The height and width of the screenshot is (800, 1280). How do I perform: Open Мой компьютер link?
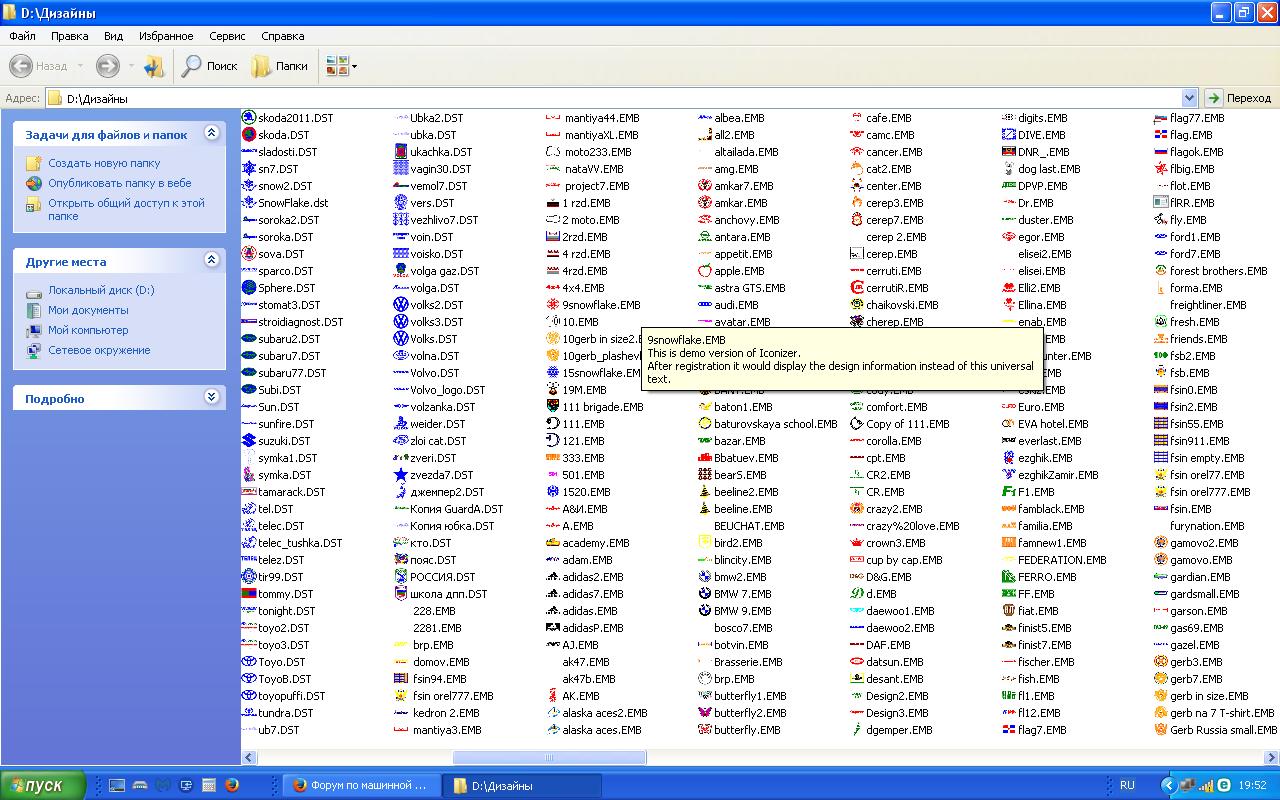point(88,330)
